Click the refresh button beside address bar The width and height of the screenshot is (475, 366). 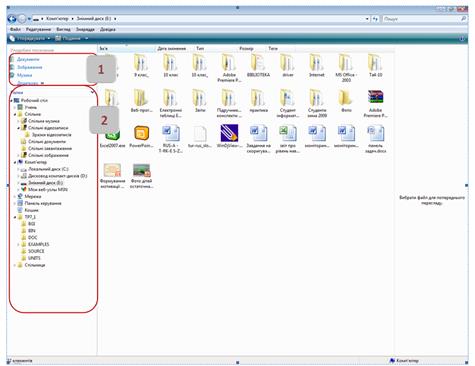(x=375, y=19)
